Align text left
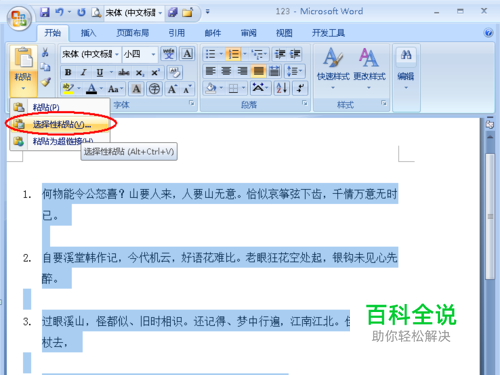500x375 pixels. (x=210, y=71)
